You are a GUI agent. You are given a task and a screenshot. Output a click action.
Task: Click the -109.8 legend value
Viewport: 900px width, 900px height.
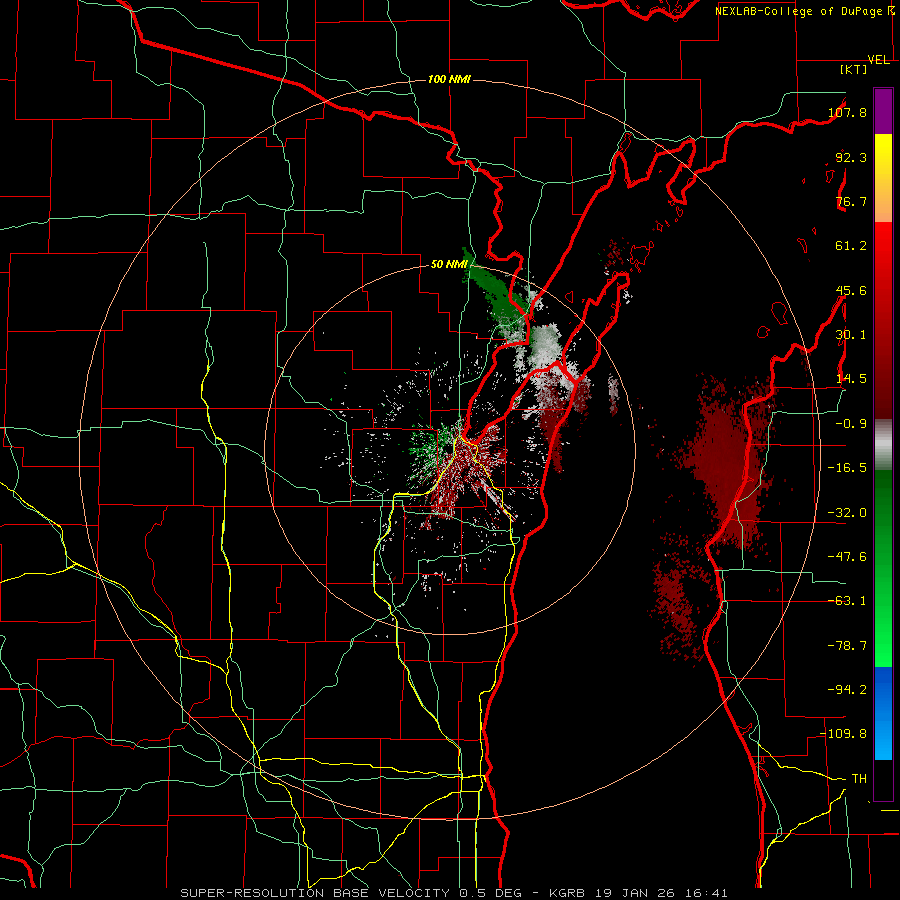click(x=843, y=734)
